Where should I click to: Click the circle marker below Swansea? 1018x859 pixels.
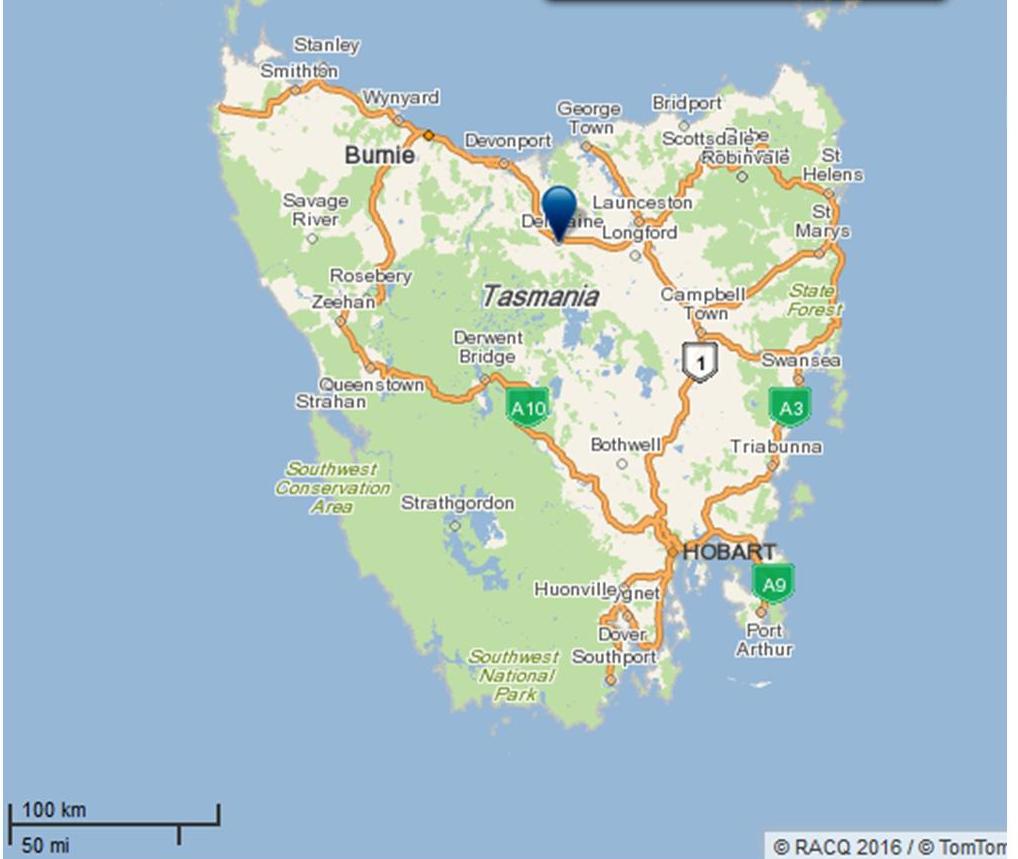coord(798,379)
